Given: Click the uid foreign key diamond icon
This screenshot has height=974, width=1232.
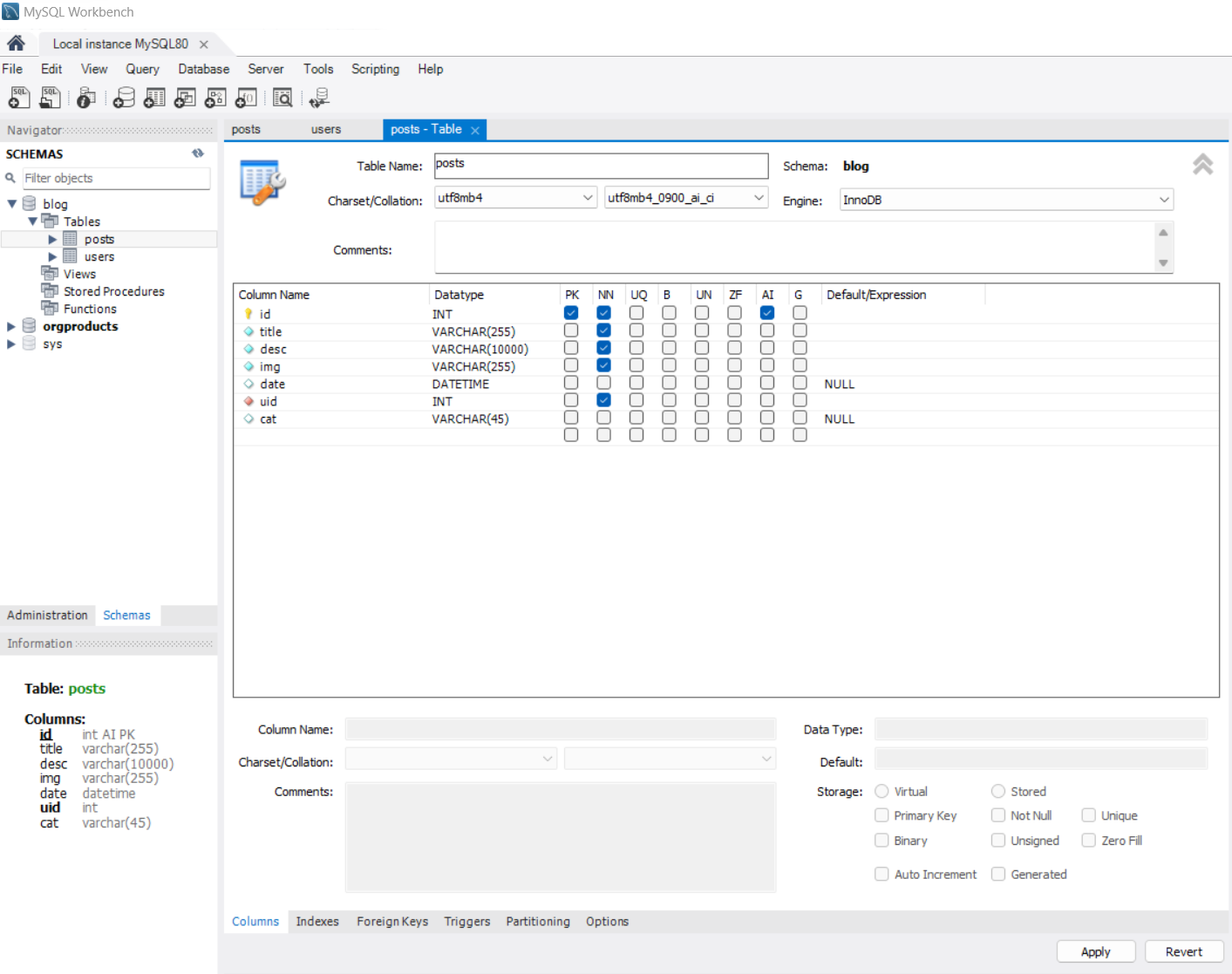Looking at the screenshot, I should [x=248, y=401].
